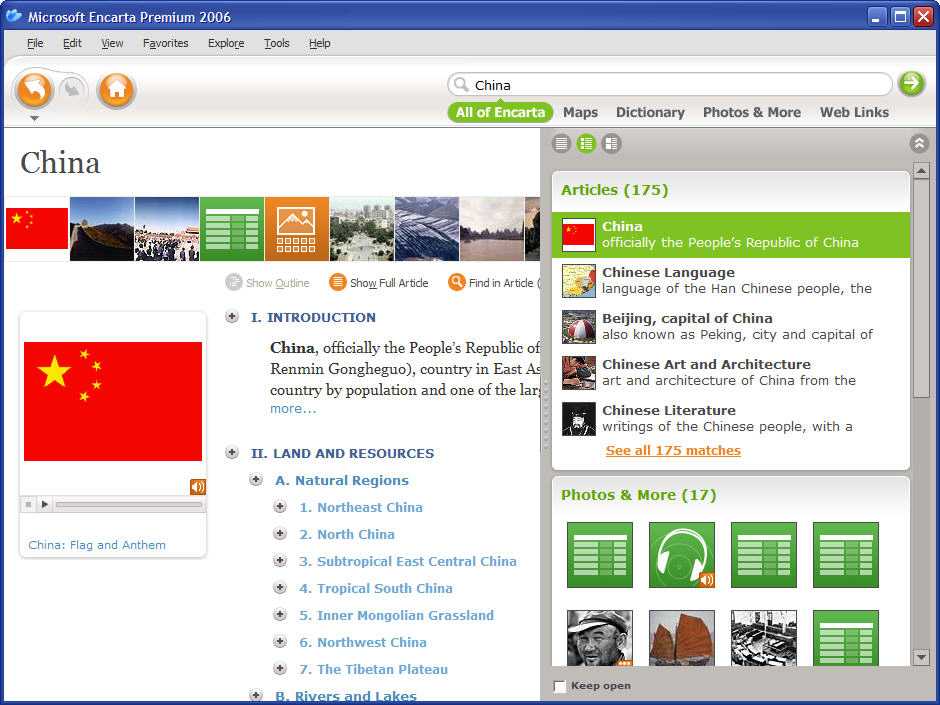Click the Beijing article thumbnail icon

(579, 327)
